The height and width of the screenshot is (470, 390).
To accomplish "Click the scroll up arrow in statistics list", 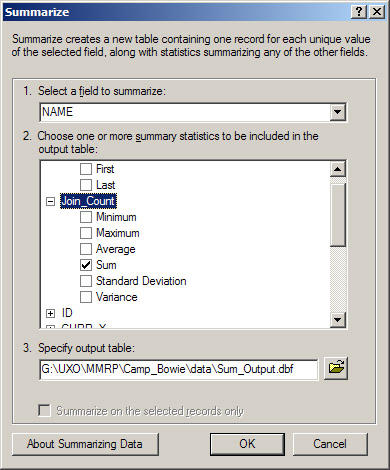I will coord(338,169).
